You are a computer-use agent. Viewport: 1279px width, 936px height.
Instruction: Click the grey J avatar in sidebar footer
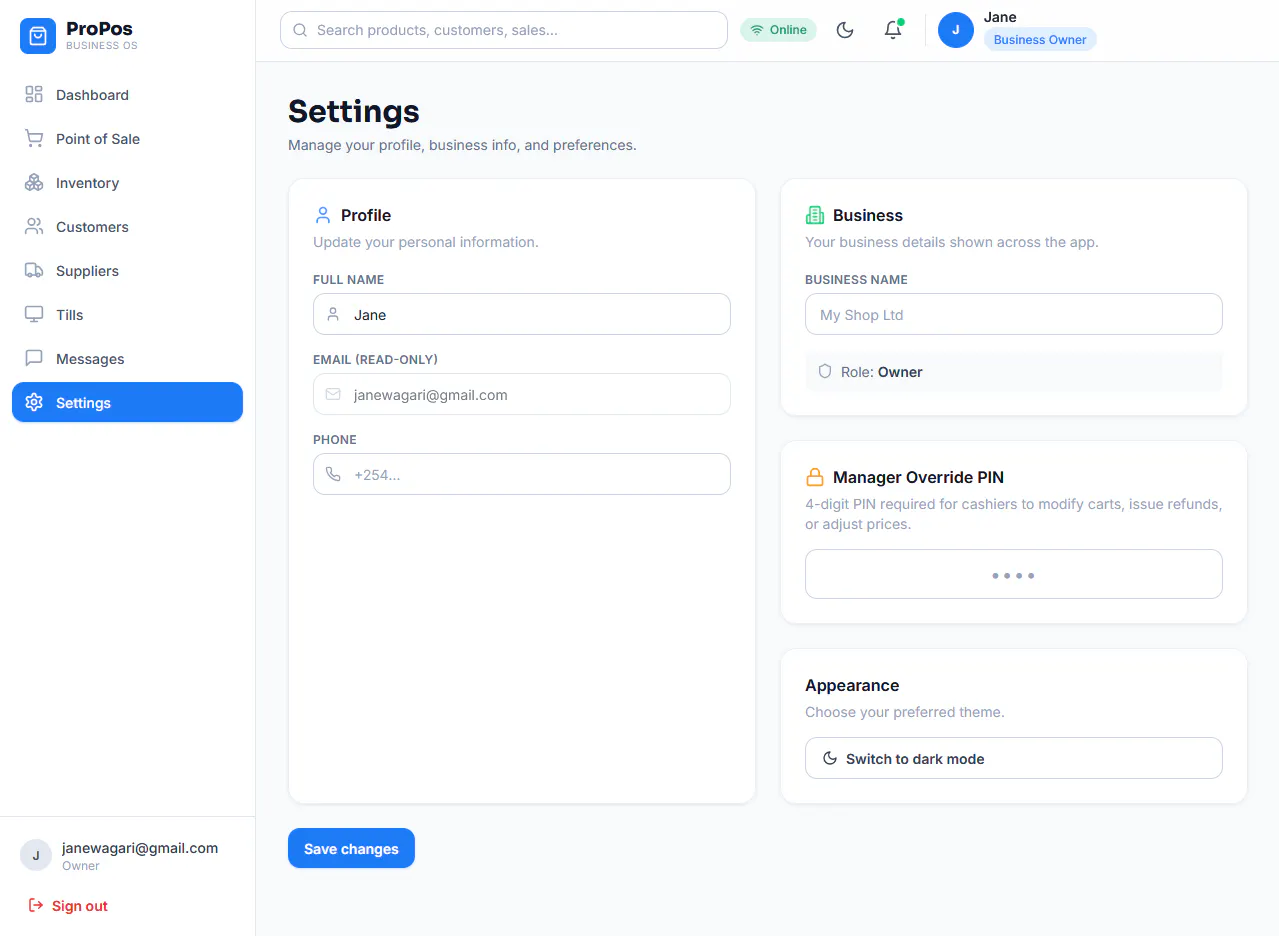[x=36, y=855]
